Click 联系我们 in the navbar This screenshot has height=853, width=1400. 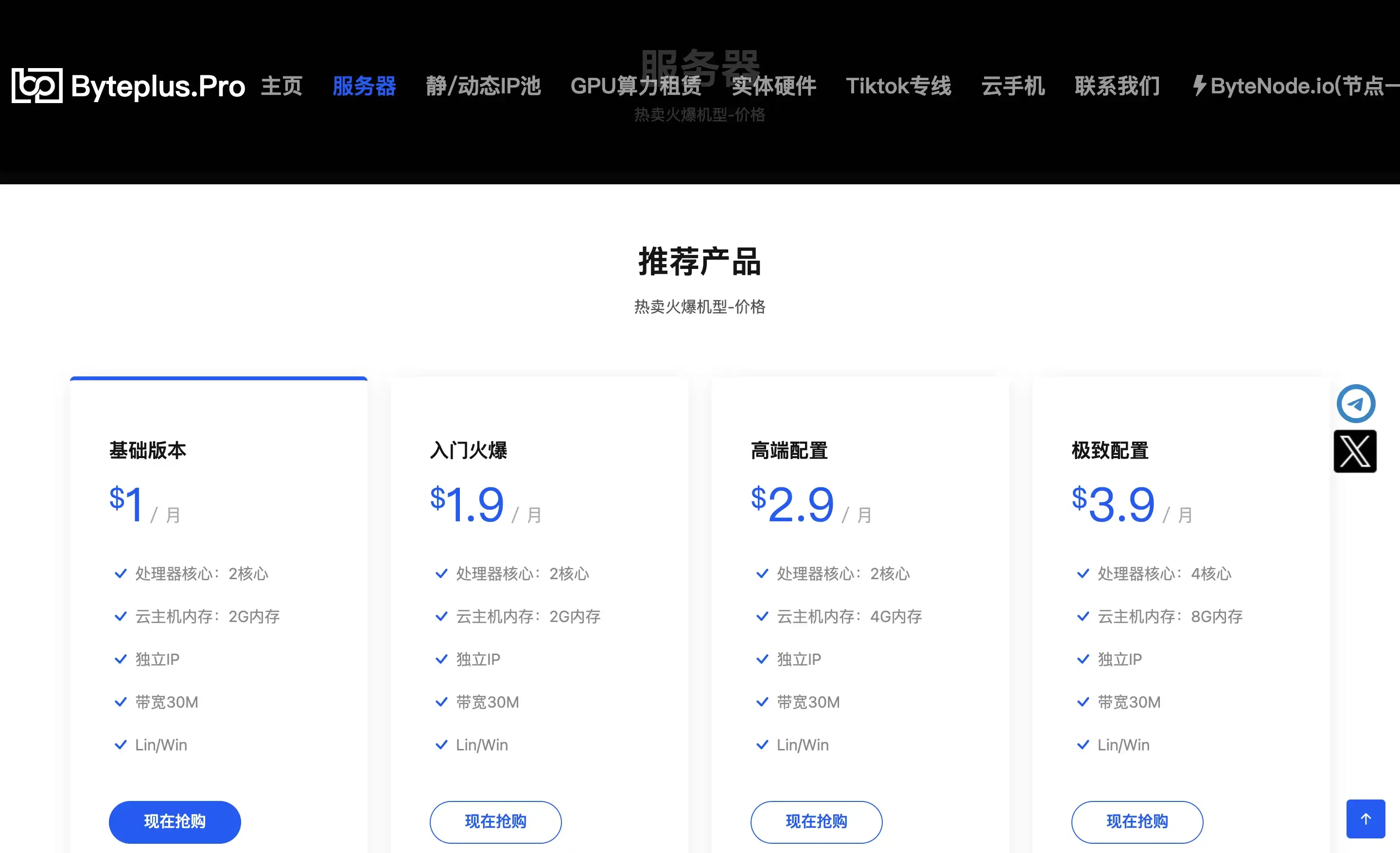(x=1117, y=86)
